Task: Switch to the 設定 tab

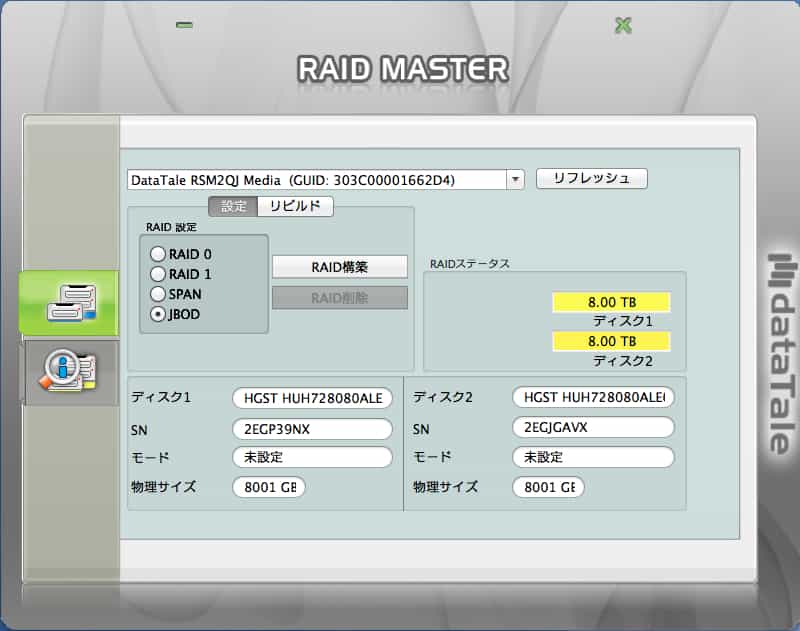Action: 233,206
